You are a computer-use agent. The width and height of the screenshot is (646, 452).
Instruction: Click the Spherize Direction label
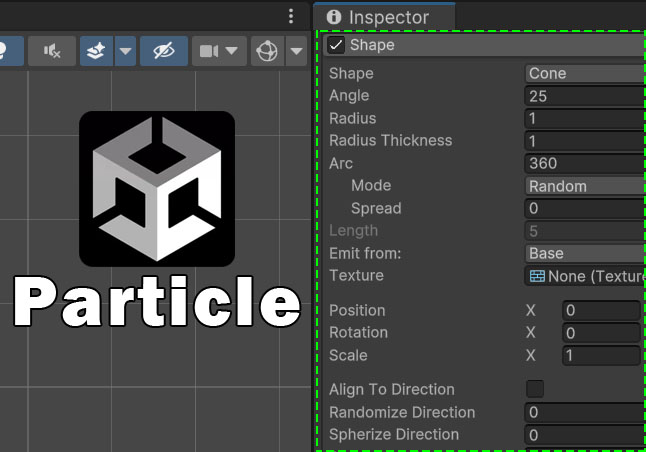(394, 435)
